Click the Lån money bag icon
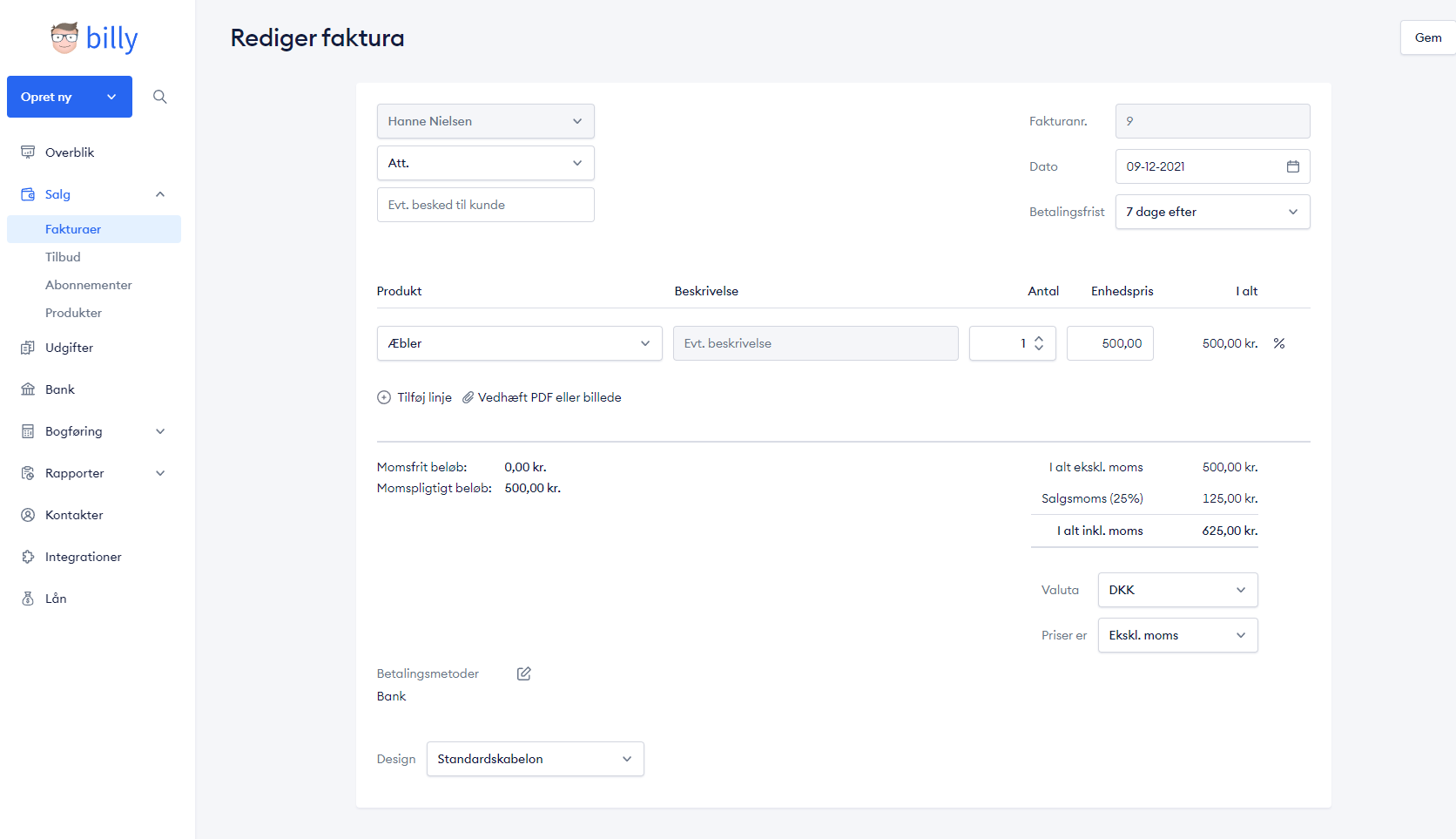 28,599
